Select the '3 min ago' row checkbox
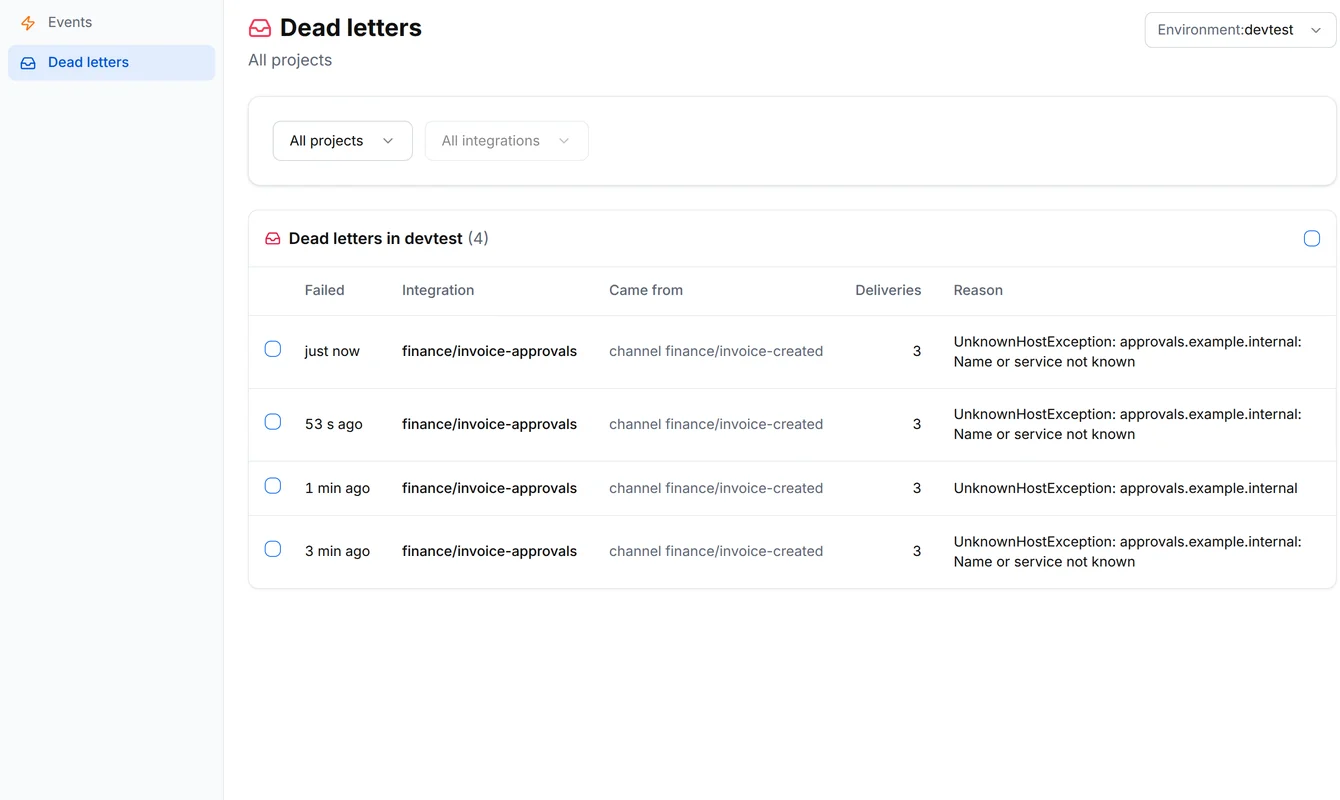 pyautogui.click(x=273, y=549)
